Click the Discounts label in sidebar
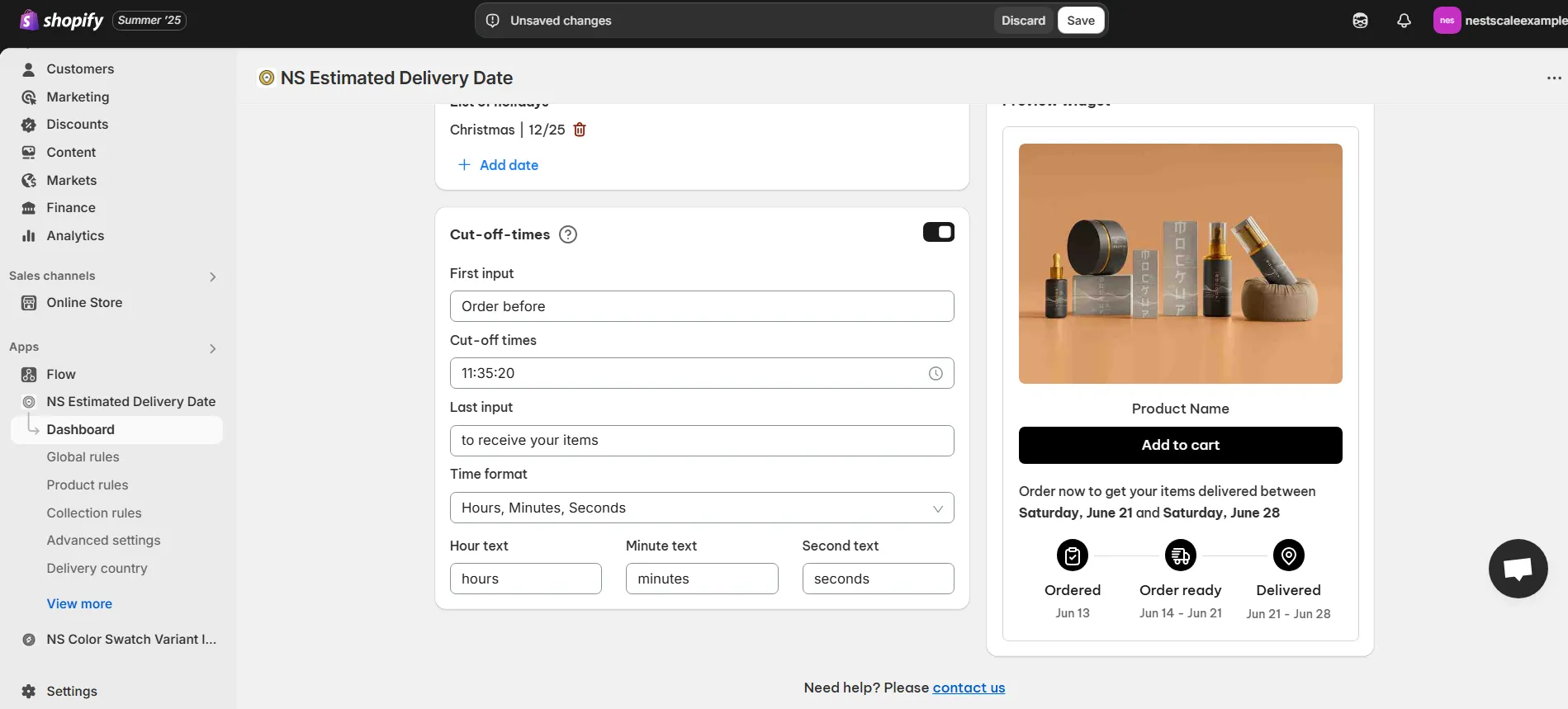The height and width of the screenshot is (709, 1568). [77, 125]
